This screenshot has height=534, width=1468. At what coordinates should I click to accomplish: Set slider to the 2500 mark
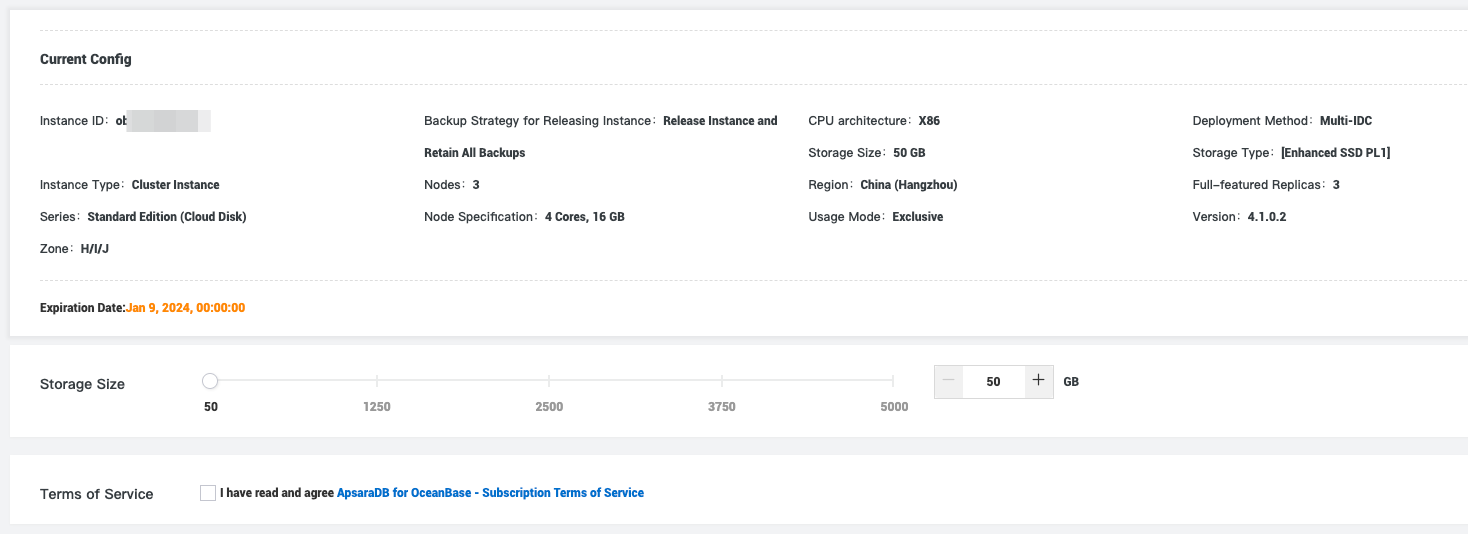(549, 381)
